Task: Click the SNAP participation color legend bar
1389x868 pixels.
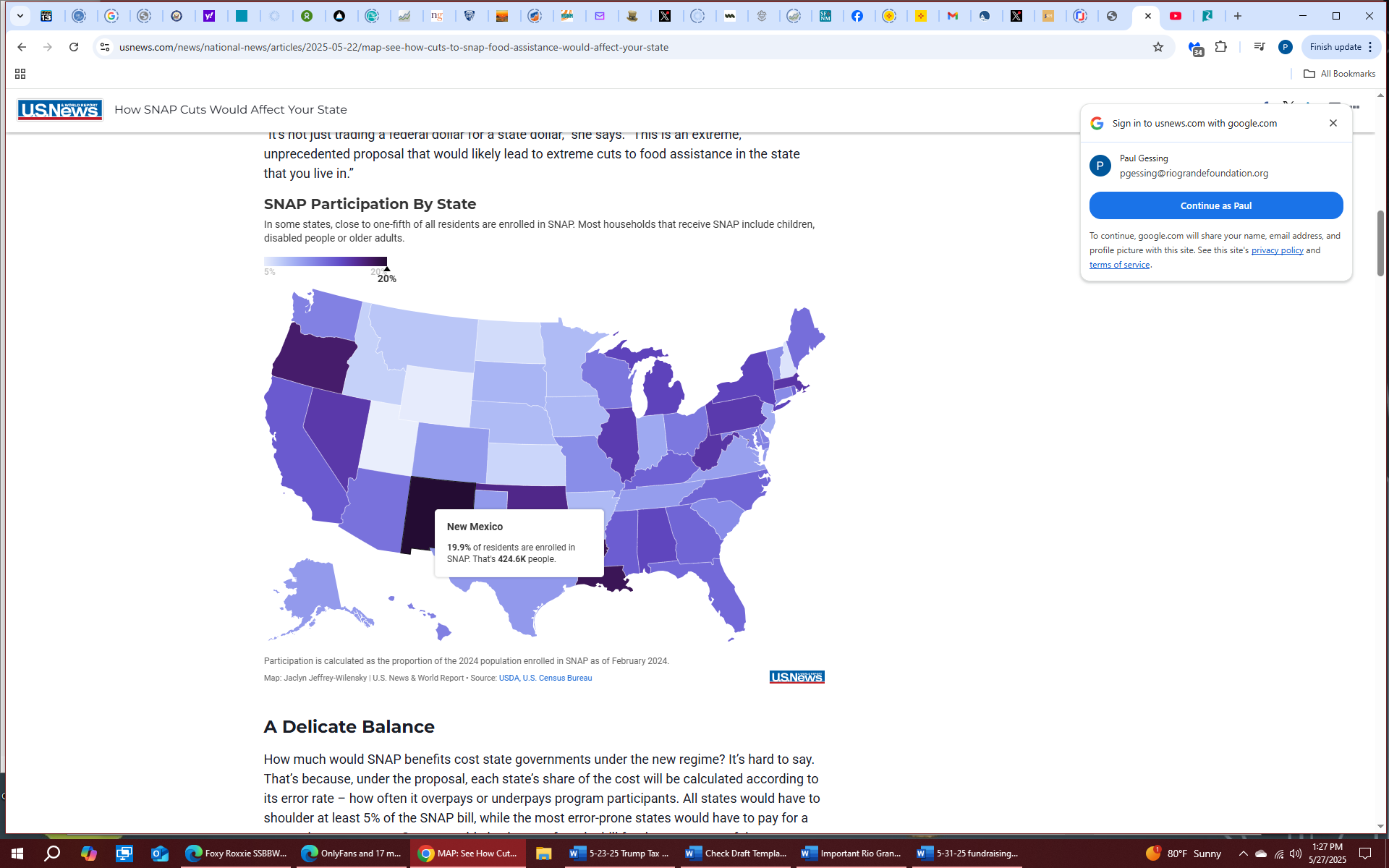Action: coord(325,262)
